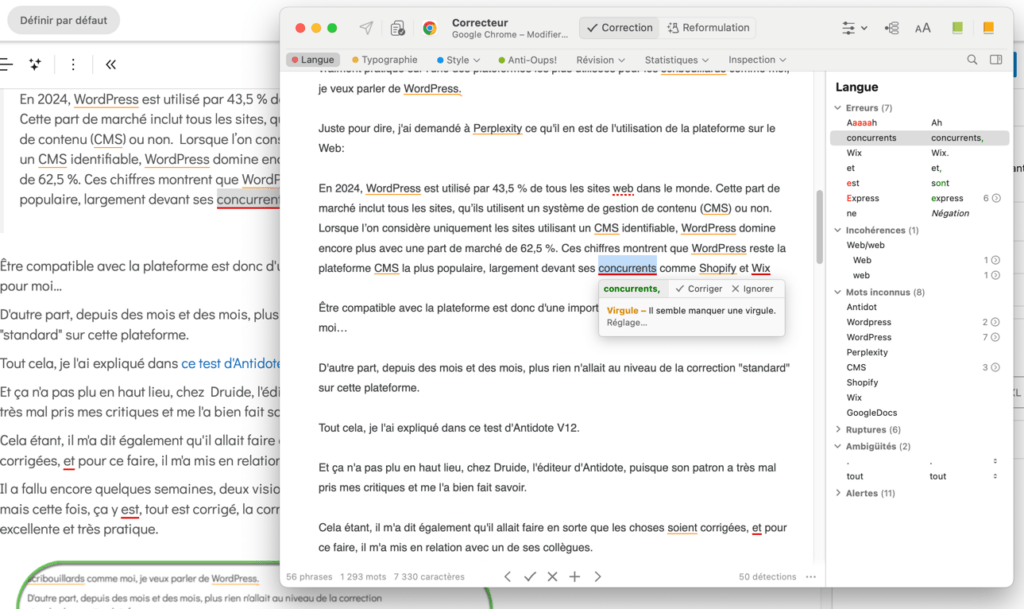1024x609 pixels.
Task: Select the unknown word Perplexity
Action: pos(867,352)
